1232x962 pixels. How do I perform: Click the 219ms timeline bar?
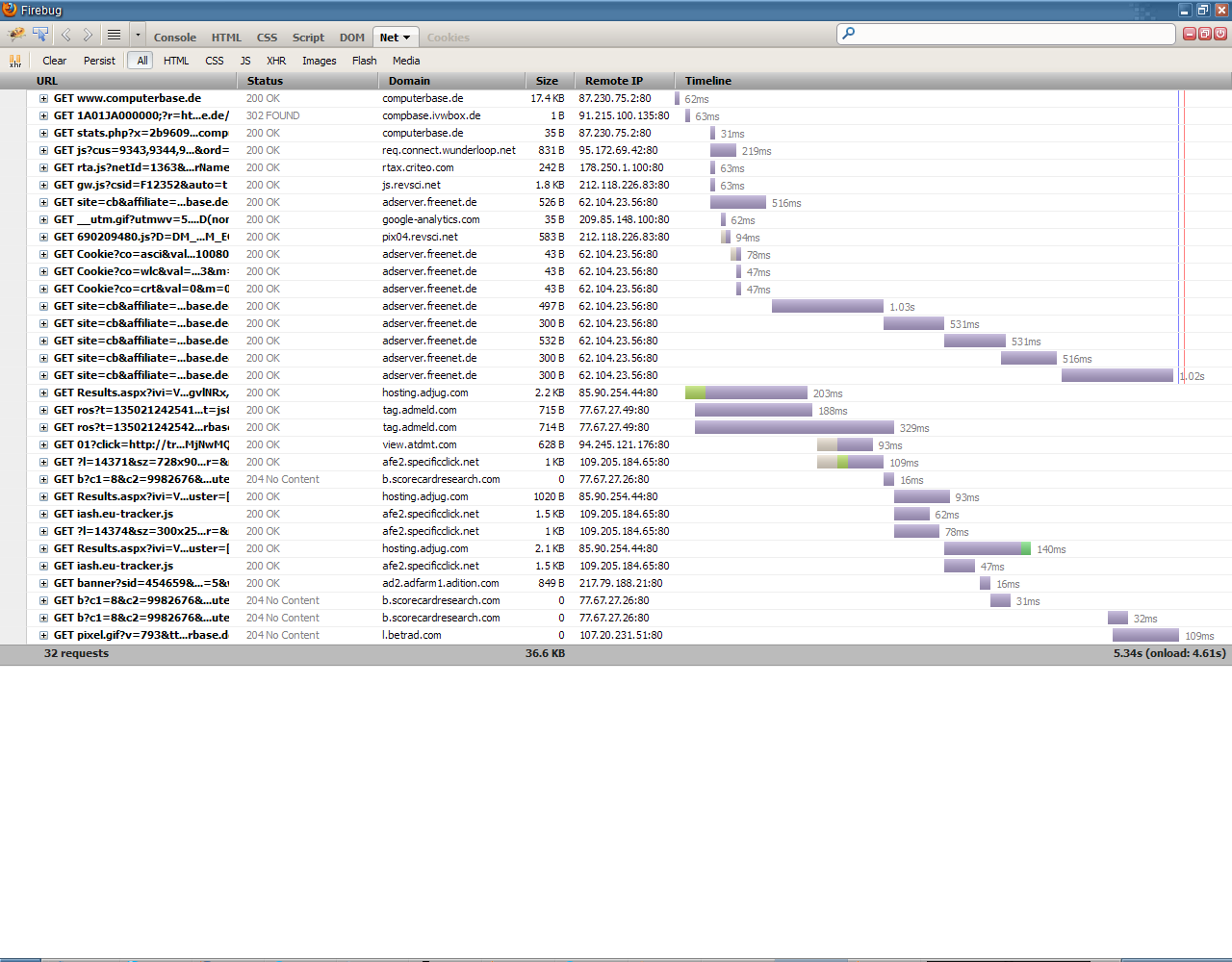click(x=723, y=150)
